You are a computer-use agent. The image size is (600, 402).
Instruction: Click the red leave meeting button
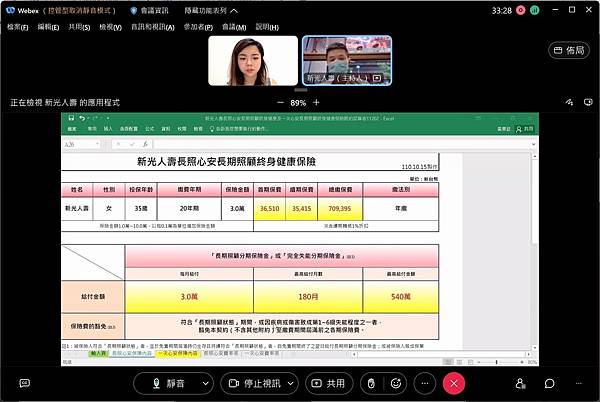click(454, 383)
